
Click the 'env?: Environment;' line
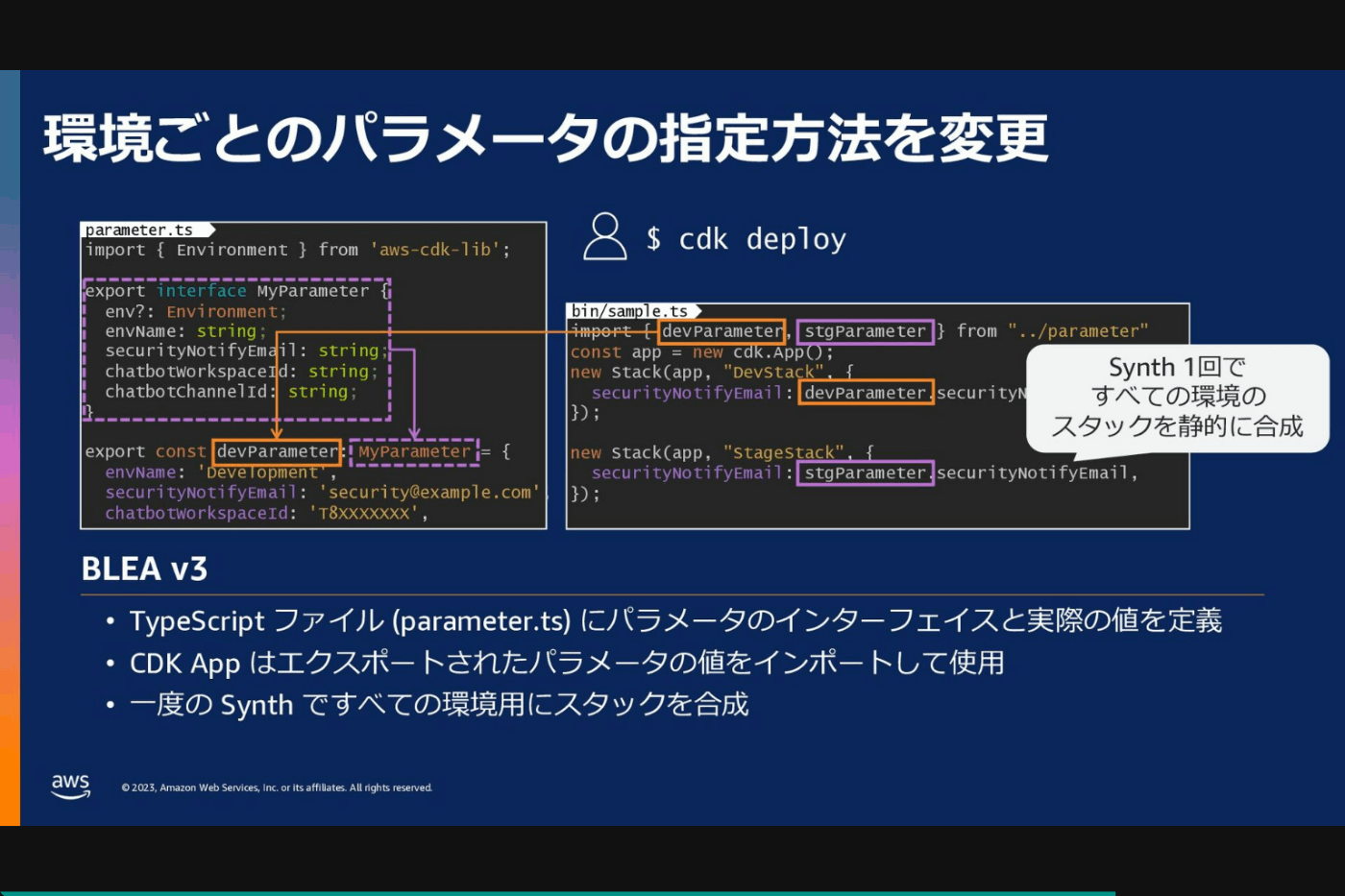pyautogui.click(x=196, y=312)
